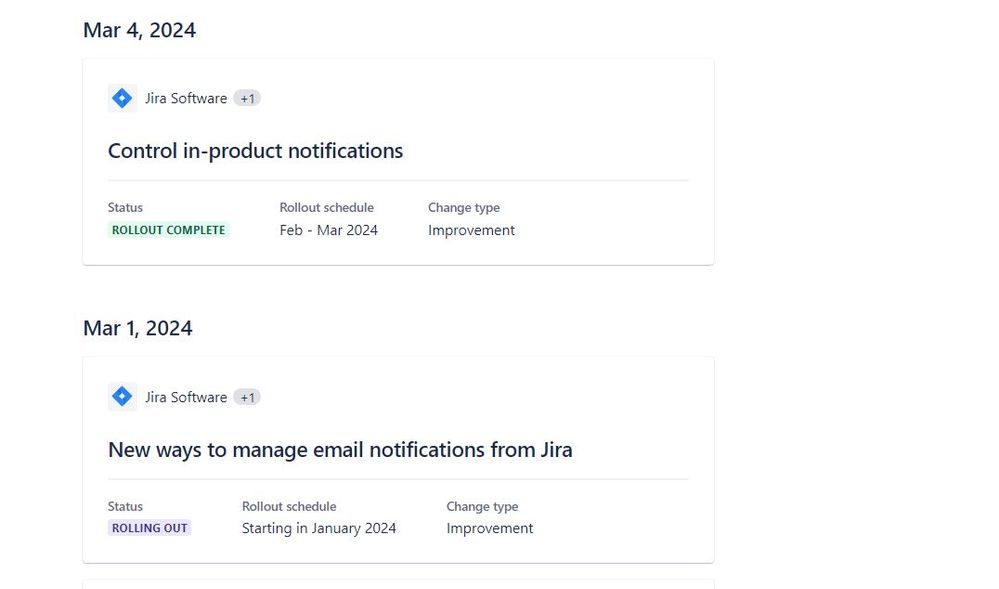Click the ROLLOUT COMPLETE status lozenge

click(169, 230)
